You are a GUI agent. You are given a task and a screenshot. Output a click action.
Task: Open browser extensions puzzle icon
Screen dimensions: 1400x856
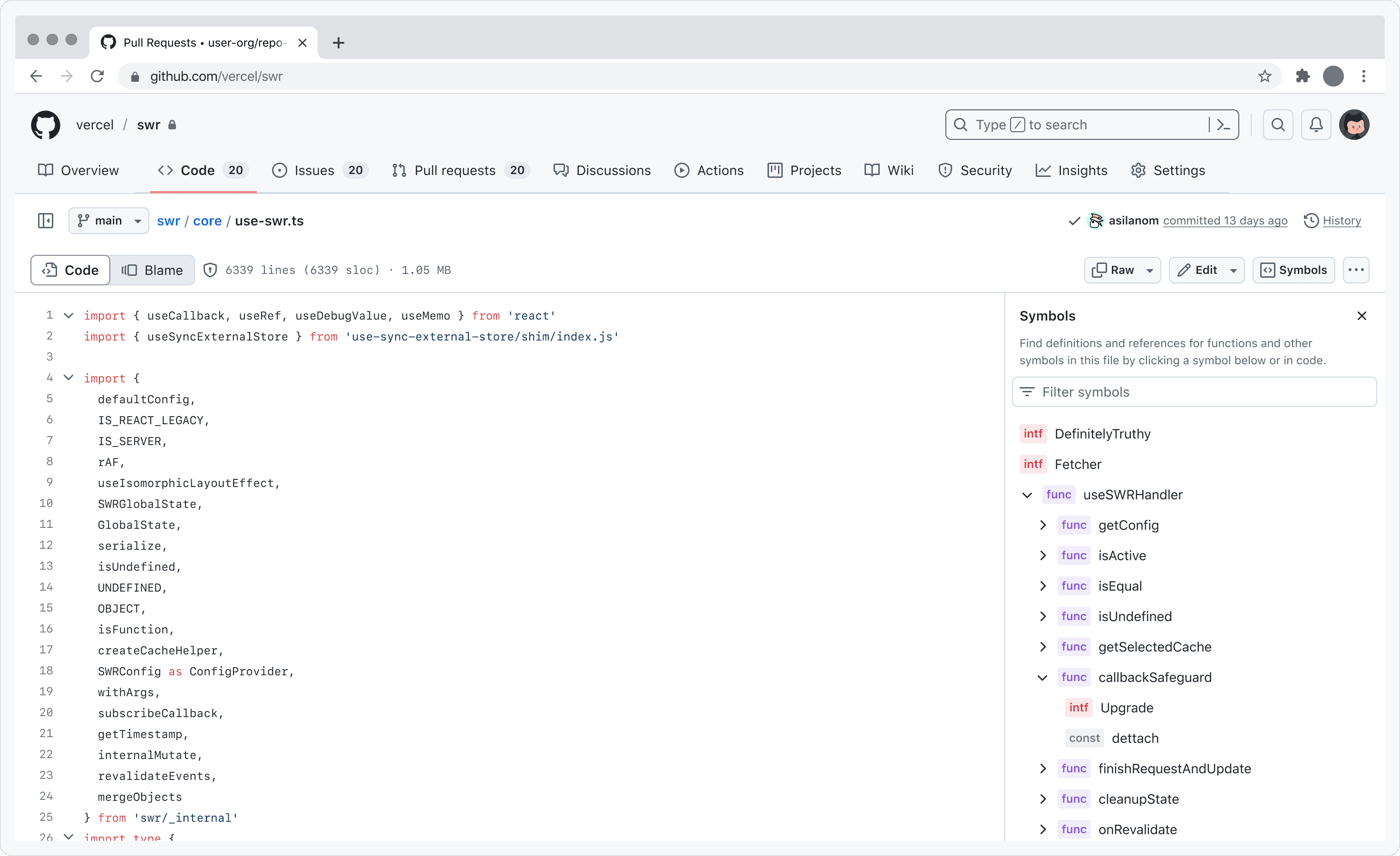tap(1302, 76)
